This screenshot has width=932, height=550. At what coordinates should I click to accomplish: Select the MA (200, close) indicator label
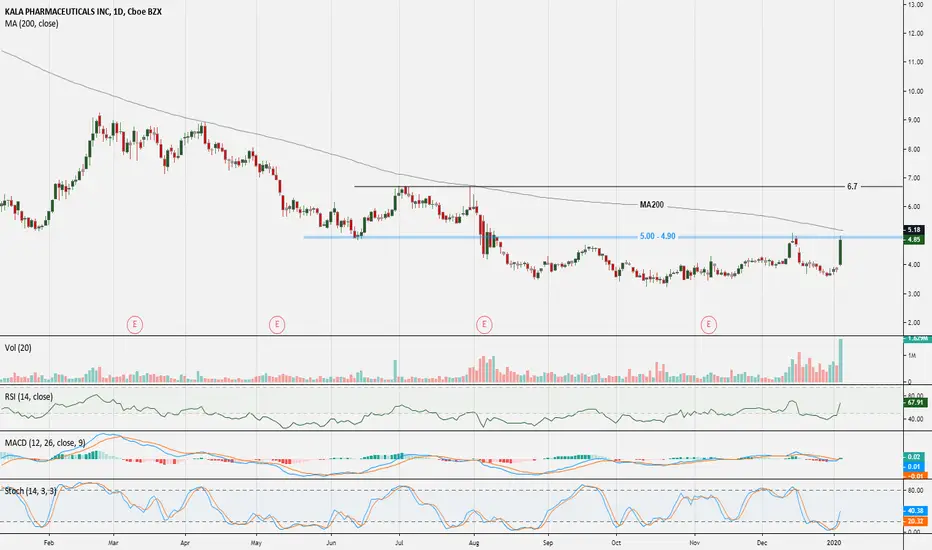click(32, 24)
